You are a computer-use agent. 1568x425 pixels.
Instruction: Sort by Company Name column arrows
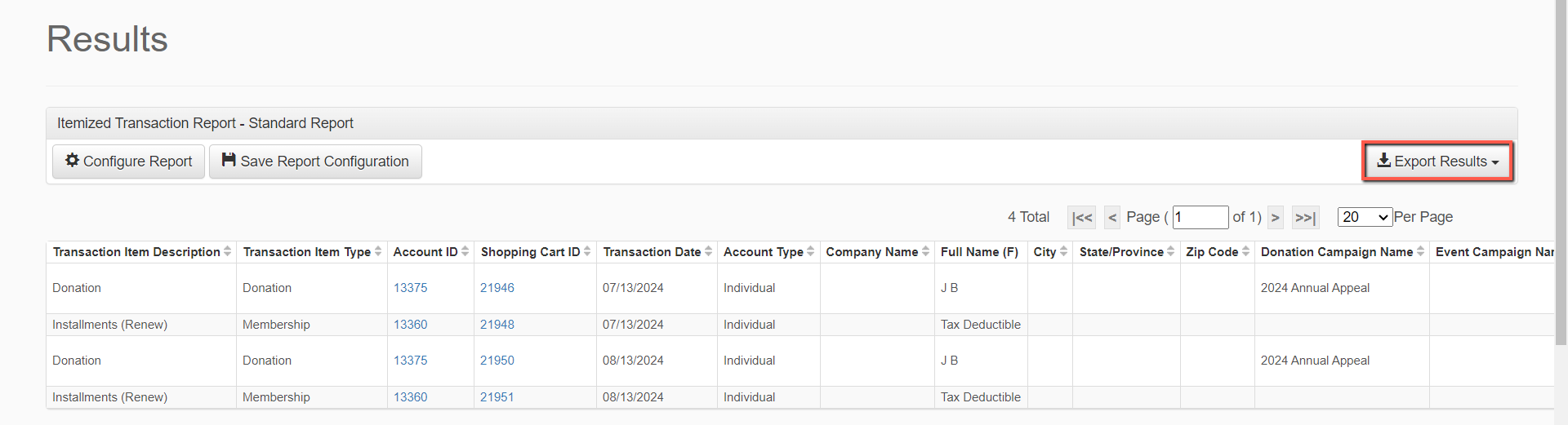pyautogui.click(x=925, y=251)
